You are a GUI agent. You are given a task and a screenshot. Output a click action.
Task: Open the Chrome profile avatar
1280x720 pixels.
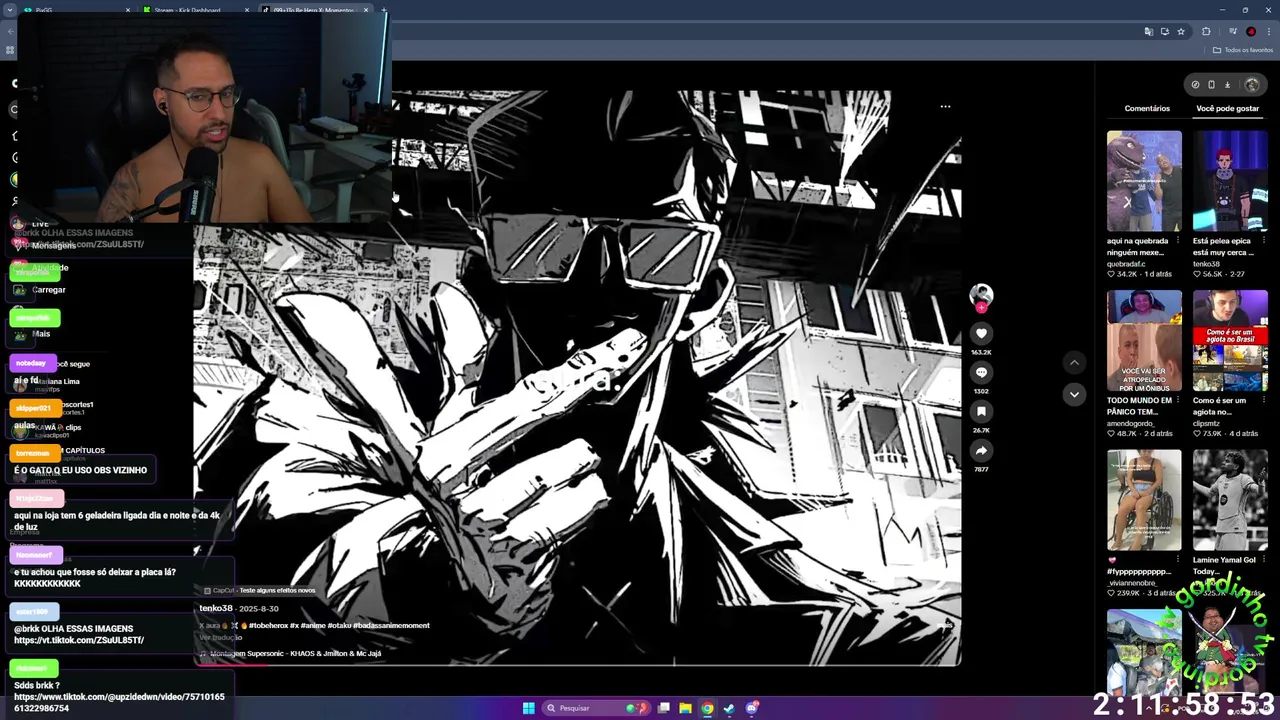click(x=1251, y=31)
